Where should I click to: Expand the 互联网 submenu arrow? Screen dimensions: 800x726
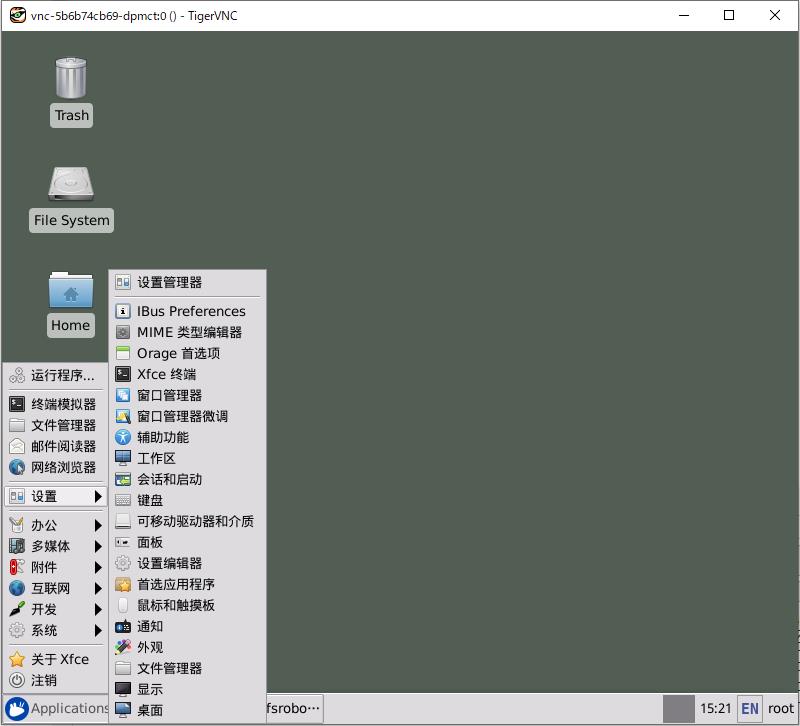click(x=98, y=588)
